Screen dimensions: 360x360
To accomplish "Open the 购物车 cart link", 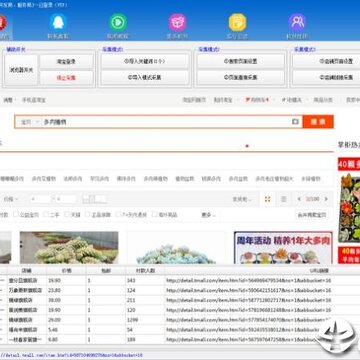I will 257,100.
